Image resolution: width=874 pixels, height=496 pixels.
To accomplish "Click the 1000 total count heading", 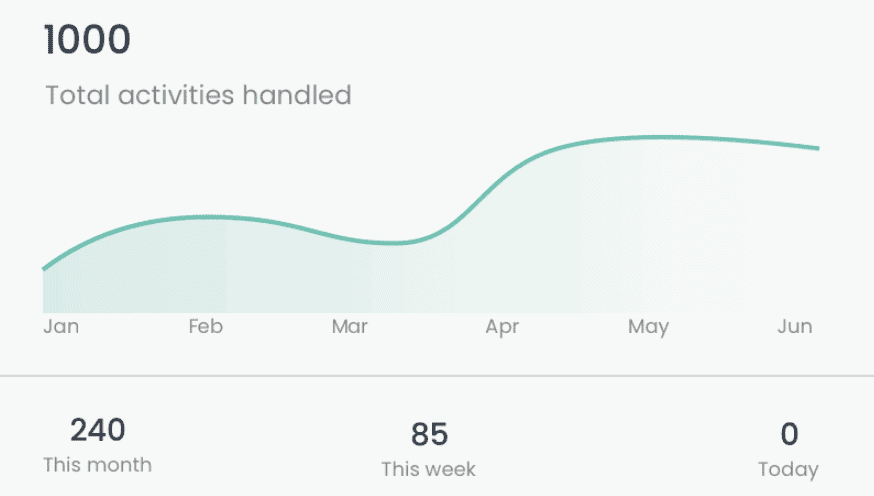I will pyautogui.click(x=87, y=40).
